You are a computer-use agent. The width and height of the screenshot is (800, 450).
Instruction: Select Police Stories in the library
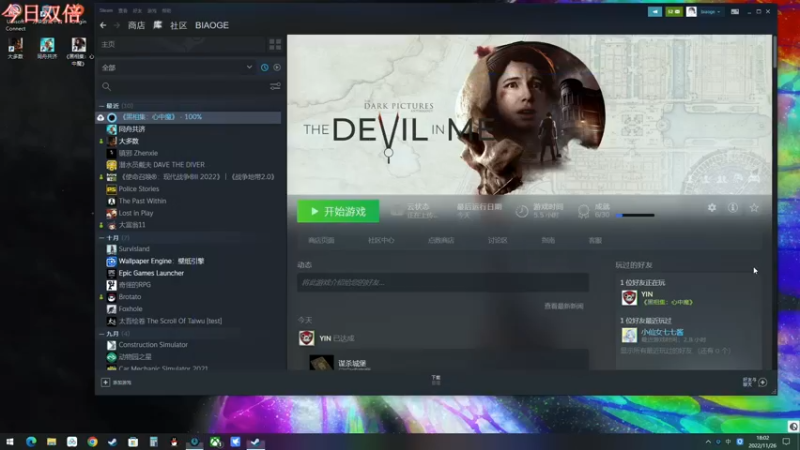pyautogui.click(x=139, y=189)
